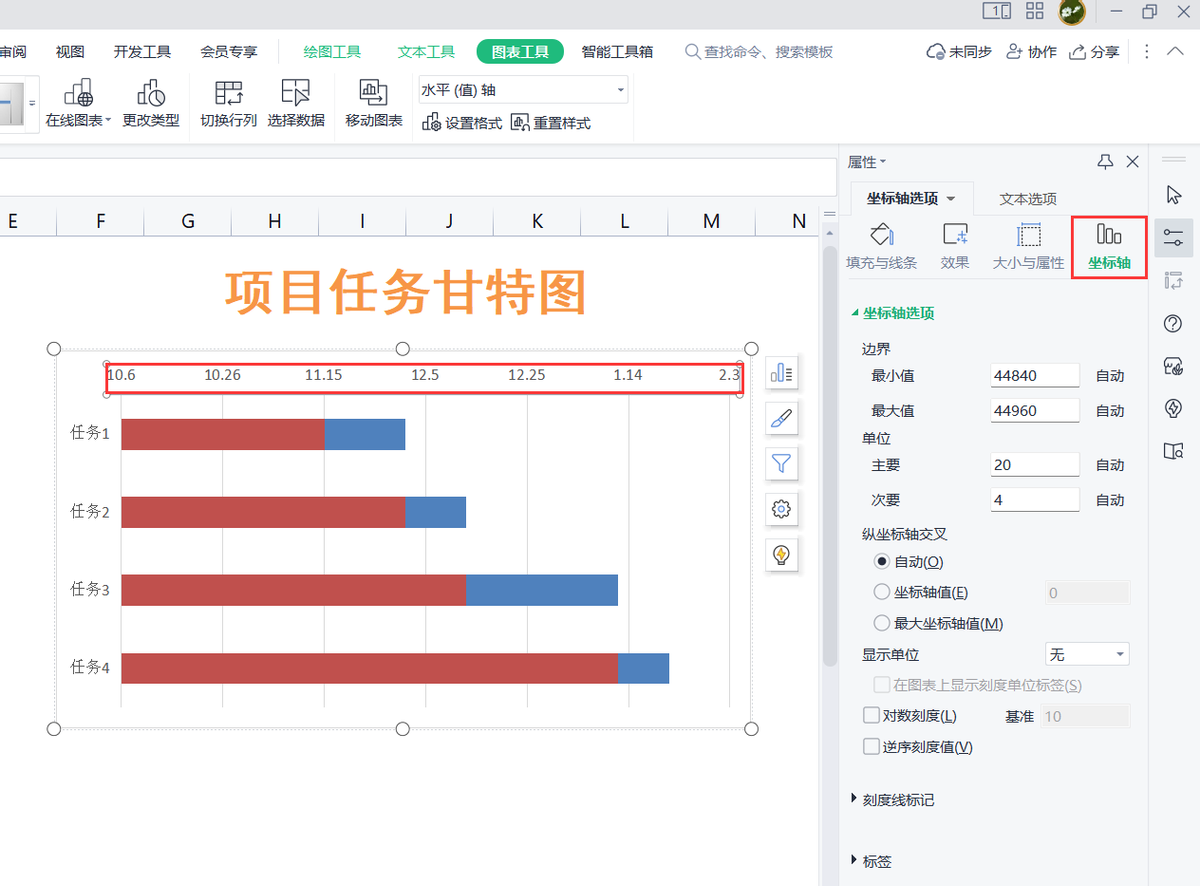Screen dimensions: 1200x886
Task: Expand the 标签 section
Action: [x=870, y=861]
